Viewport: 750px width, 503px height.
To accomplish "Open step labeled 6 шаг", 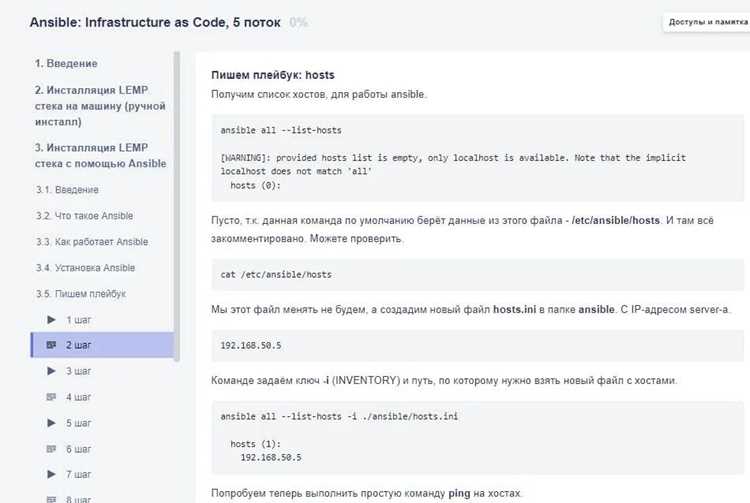I will coord(78,448).
